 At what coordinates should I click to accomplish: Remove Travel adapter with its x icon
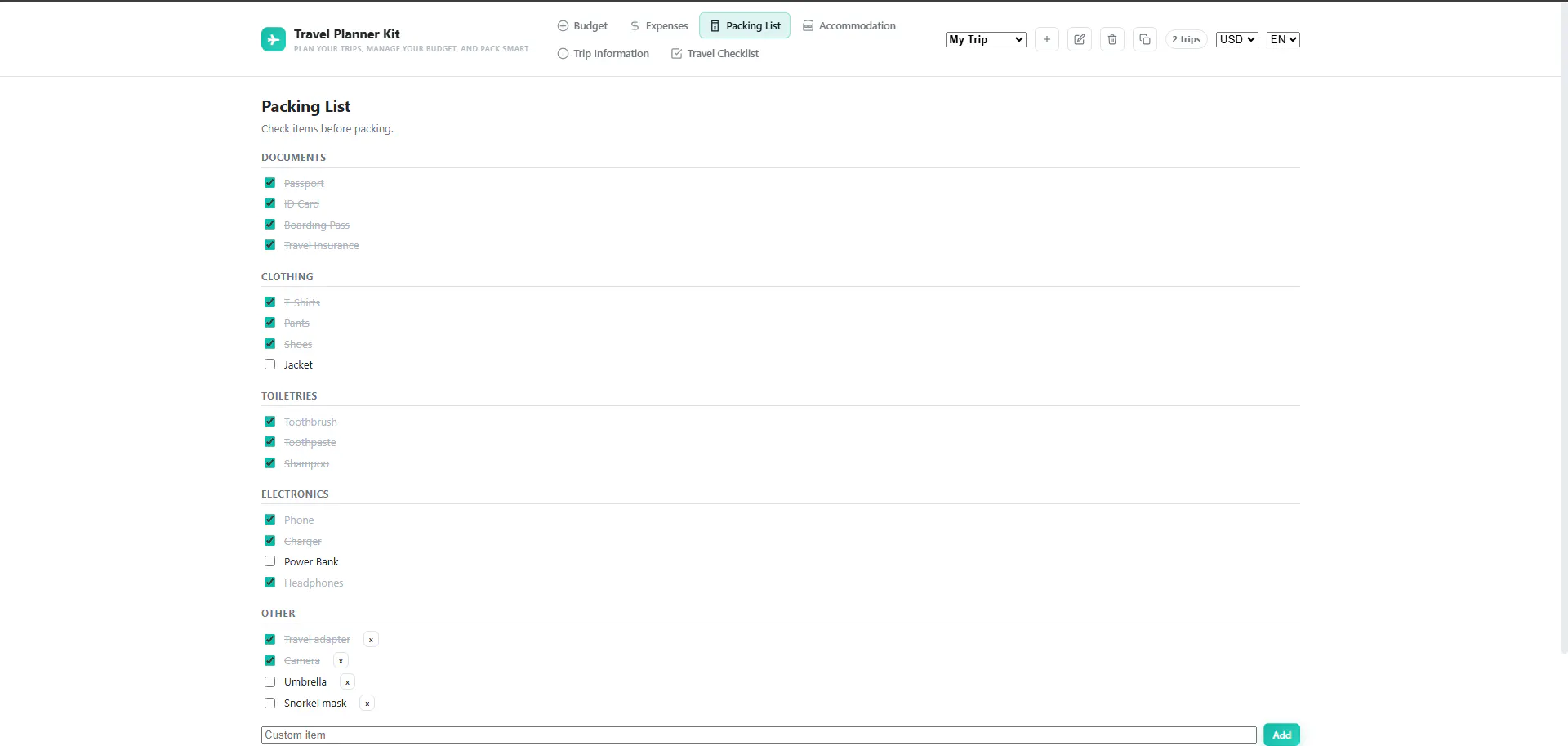[x=371, y=640]
